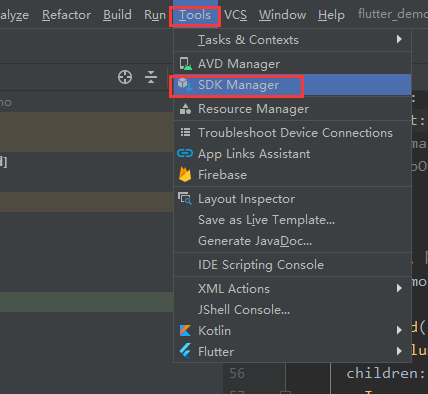This screenshot has height=394, width=428.
Task: Click the crosshair locate icon in panel toolbar
Action: coord(125,77)
